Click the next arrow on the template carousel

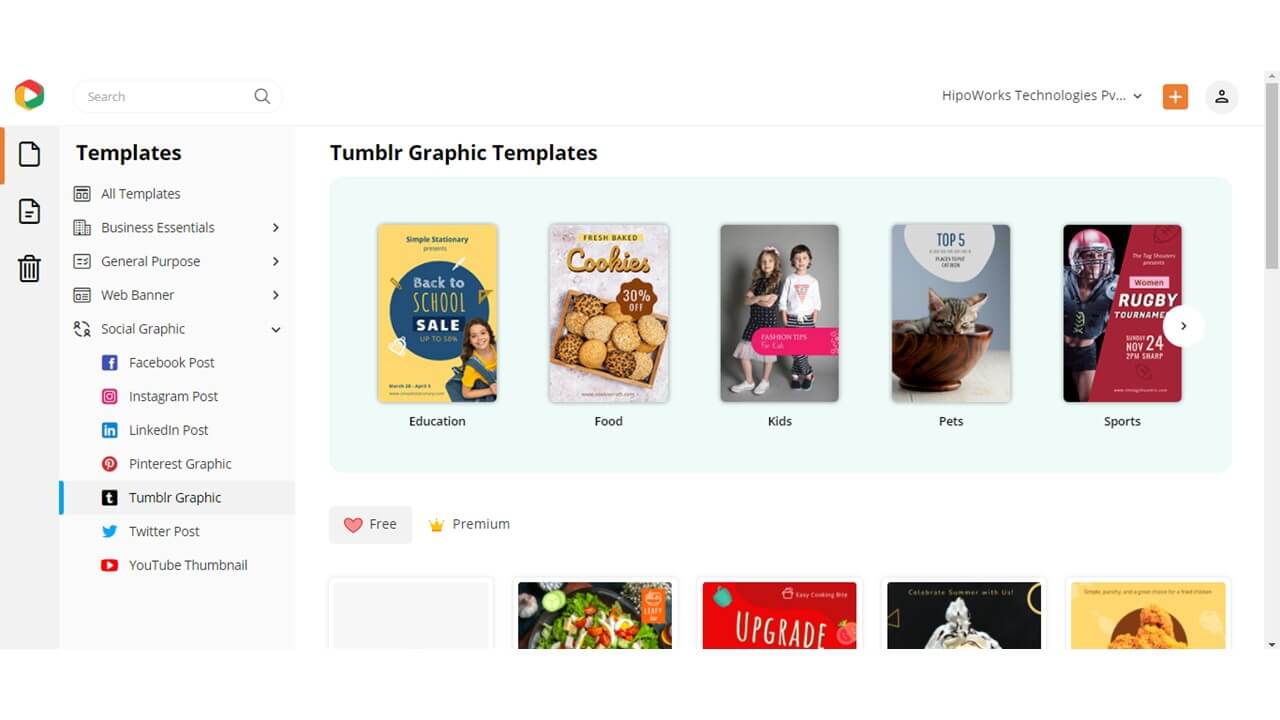coord(1184,326)
